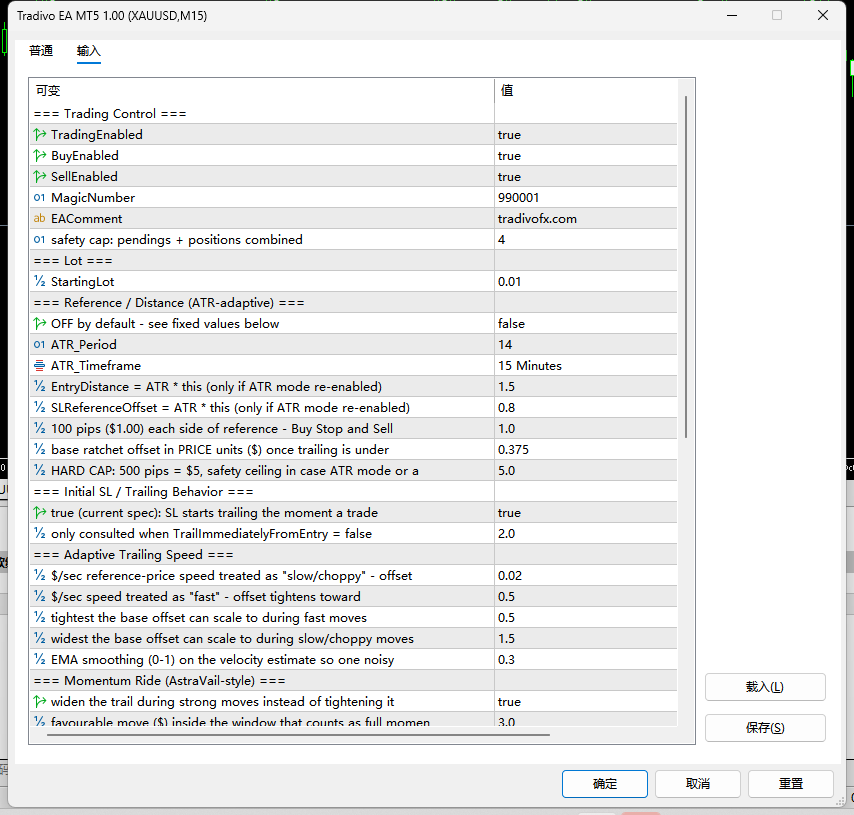The height and width of the screenshot is (815, 854).
Task: Click the 载入(L) button
Action: coord(765,686)
